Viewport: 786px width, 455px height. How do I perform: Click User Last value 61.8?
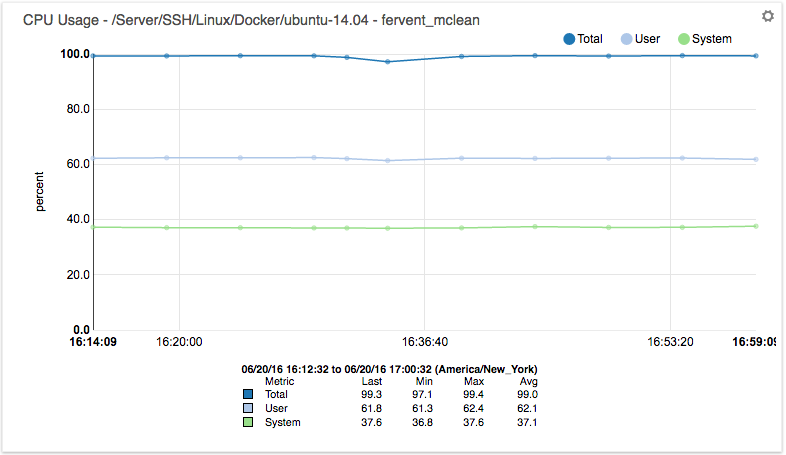(x=371, y=408)
